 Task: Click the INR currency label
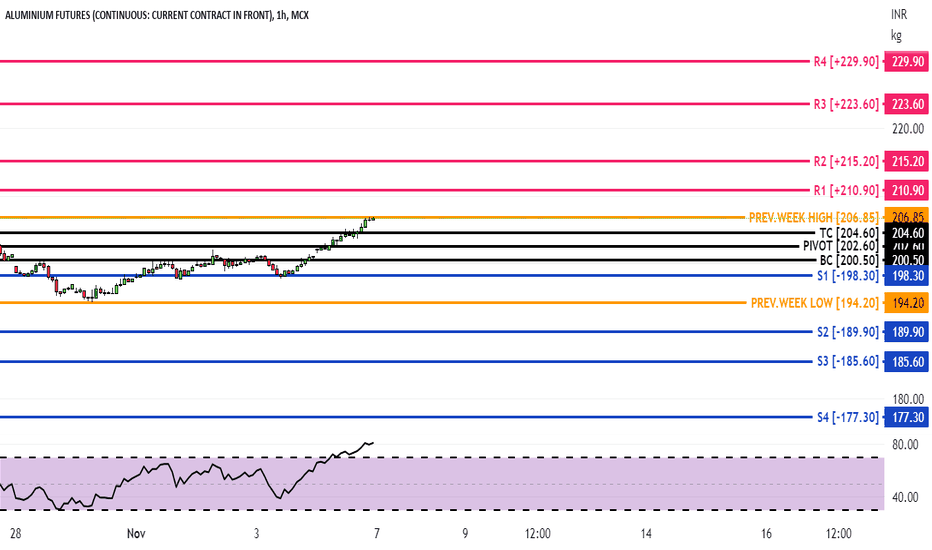point(899,15)
